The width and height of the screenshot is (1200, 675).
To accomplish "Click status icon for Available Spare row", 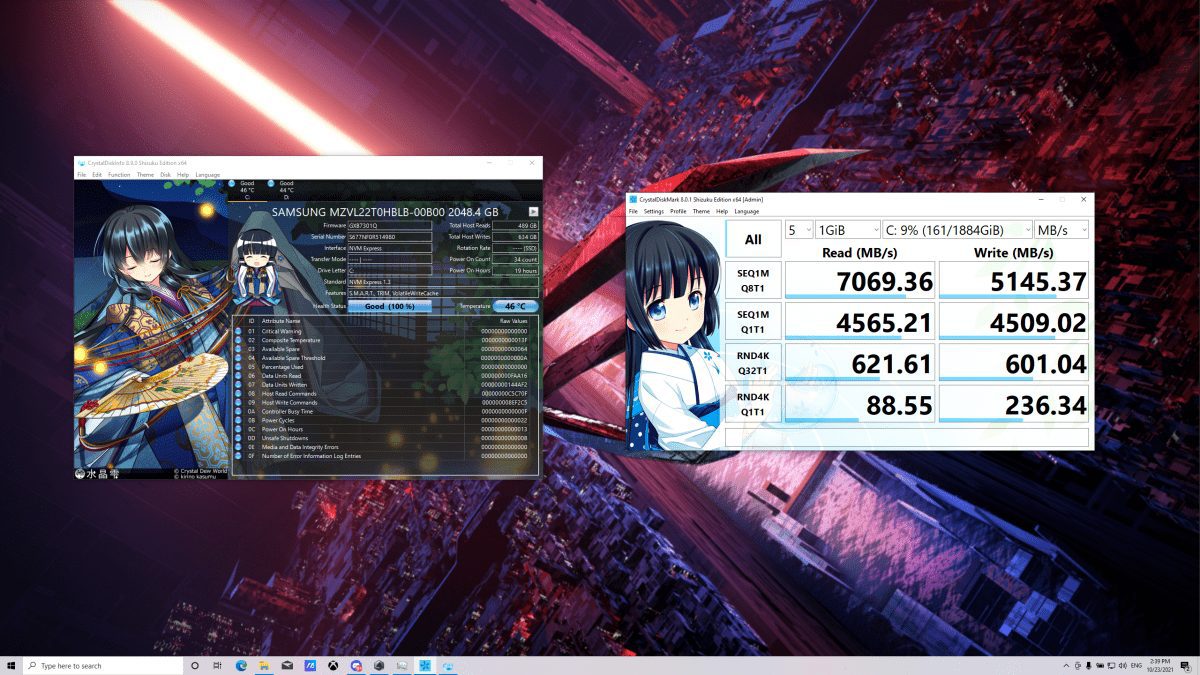I will tap(238, 349).
